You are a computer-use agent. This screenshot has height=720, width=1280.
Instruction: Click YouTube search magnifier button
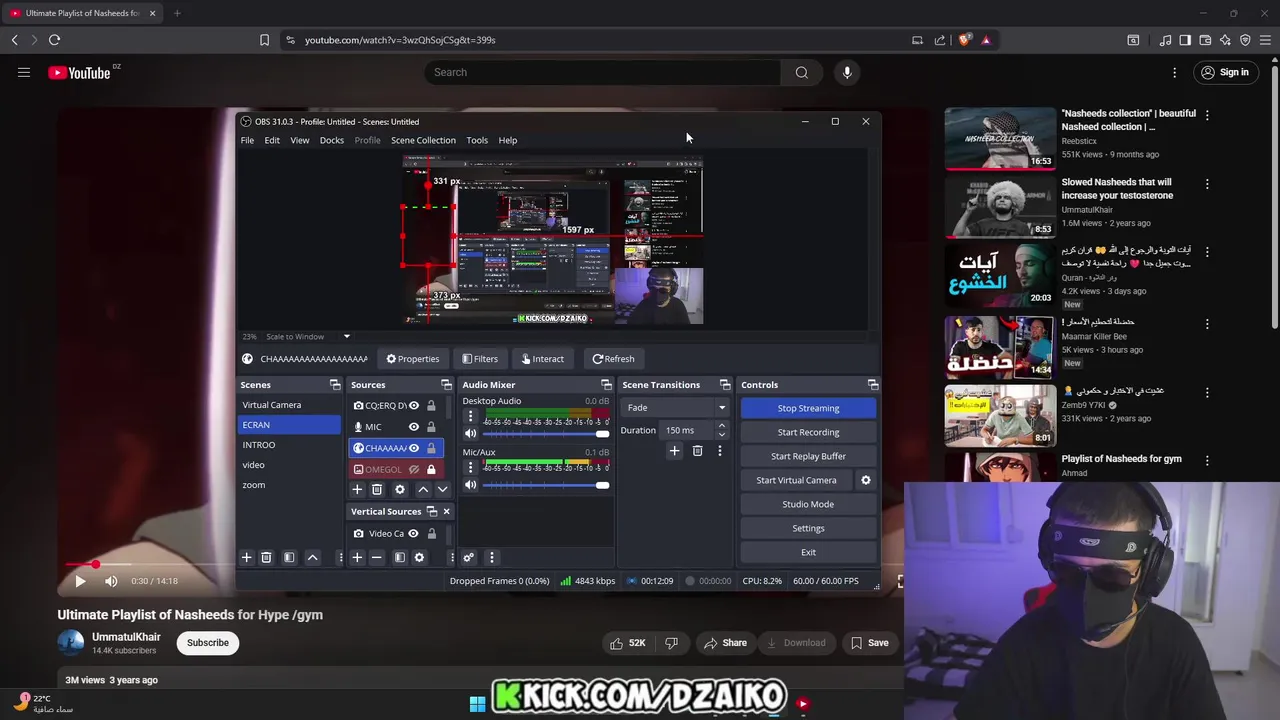coord(801,72)
